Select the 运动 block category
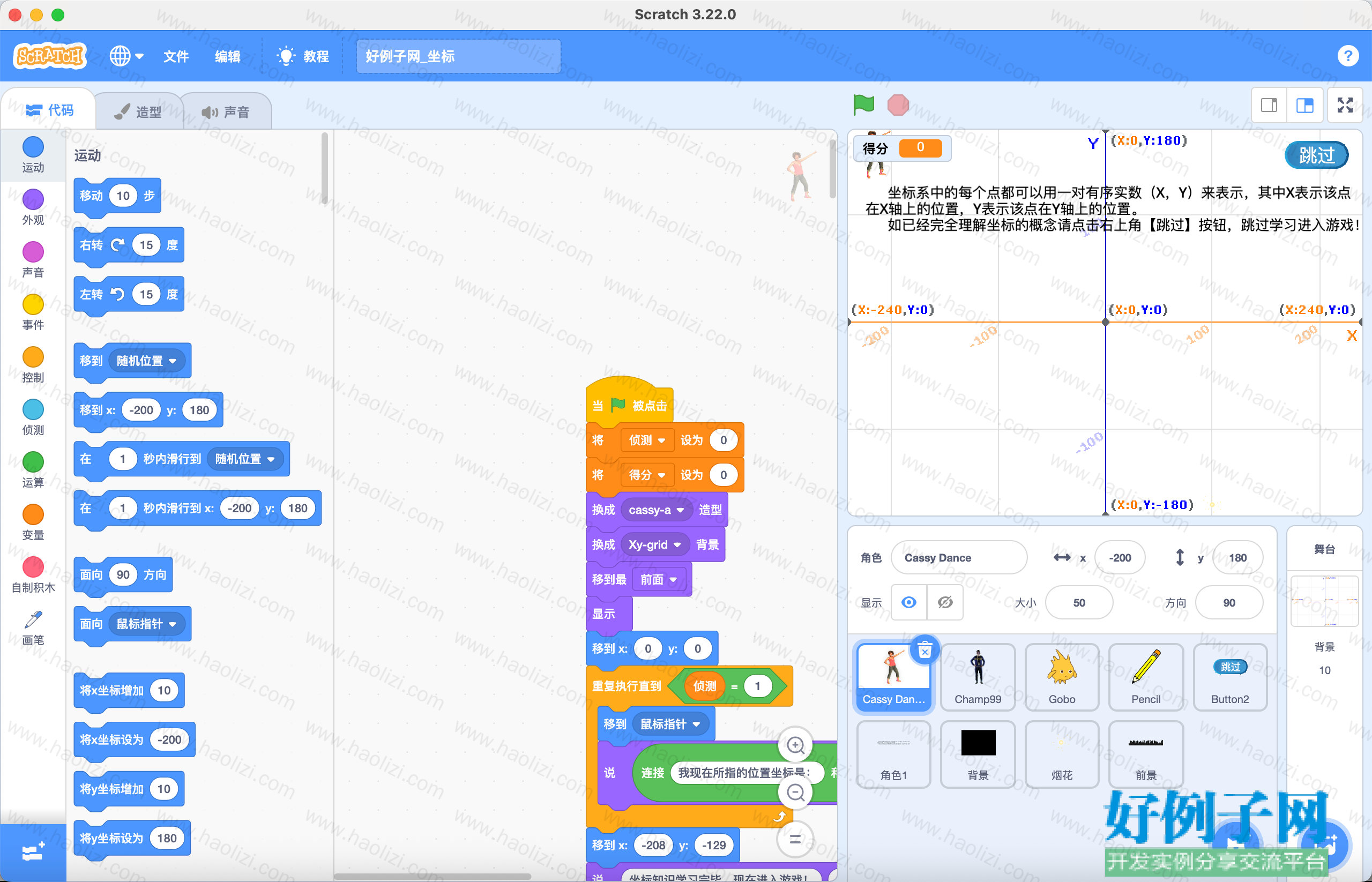1372x882 pixels. pos(33,155)
